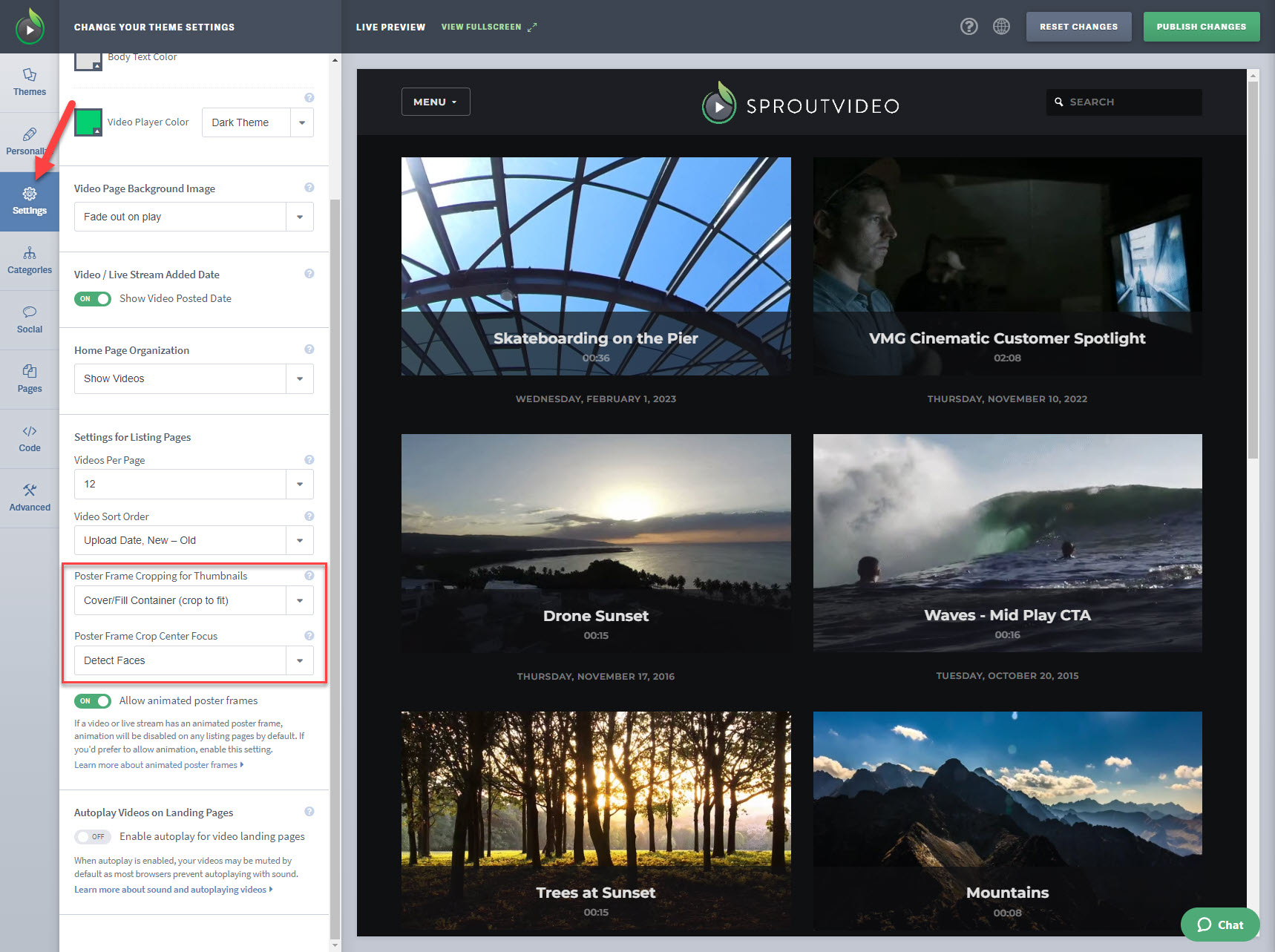This screenshot has width=1275, height=952.
Task: Open the Personalize sidebar section
Action: 30,142
